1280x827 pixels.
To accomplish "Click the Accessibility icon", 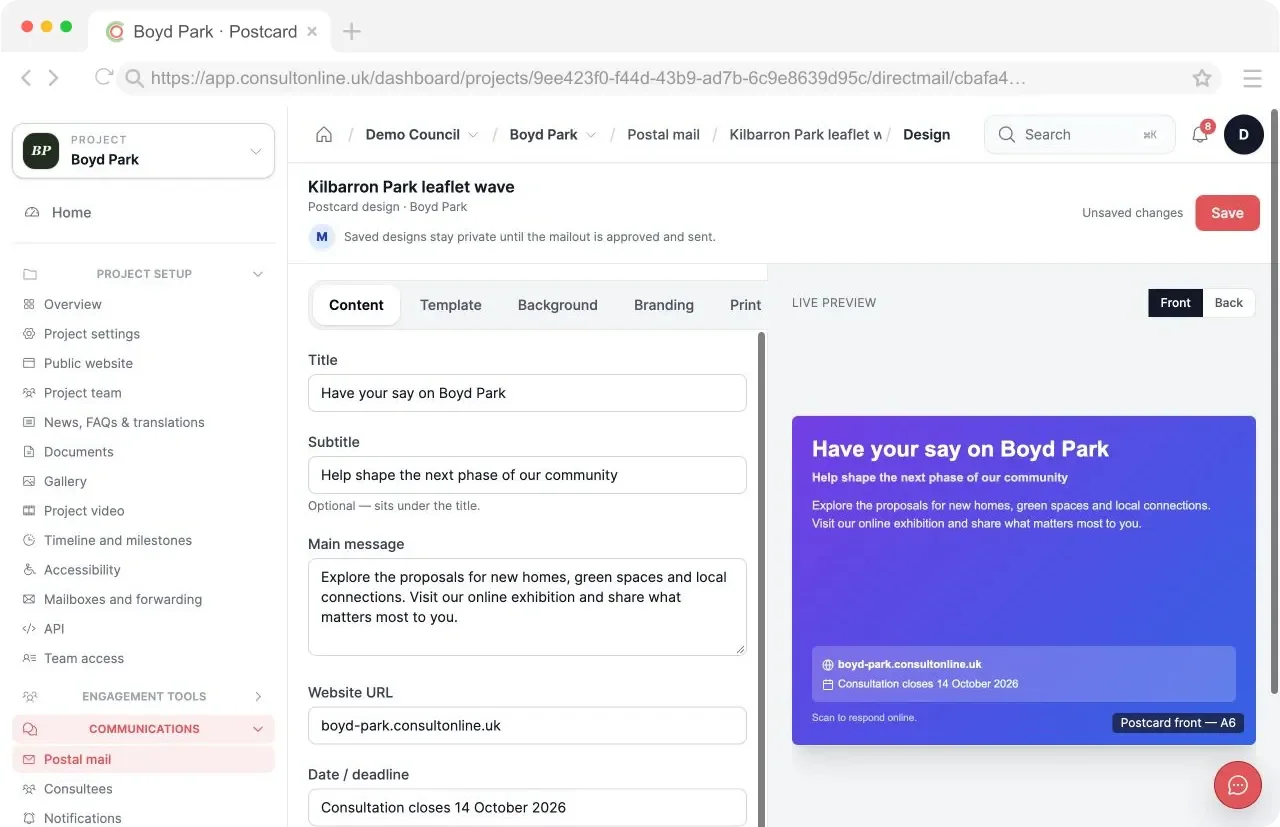I will coord(29,570).
